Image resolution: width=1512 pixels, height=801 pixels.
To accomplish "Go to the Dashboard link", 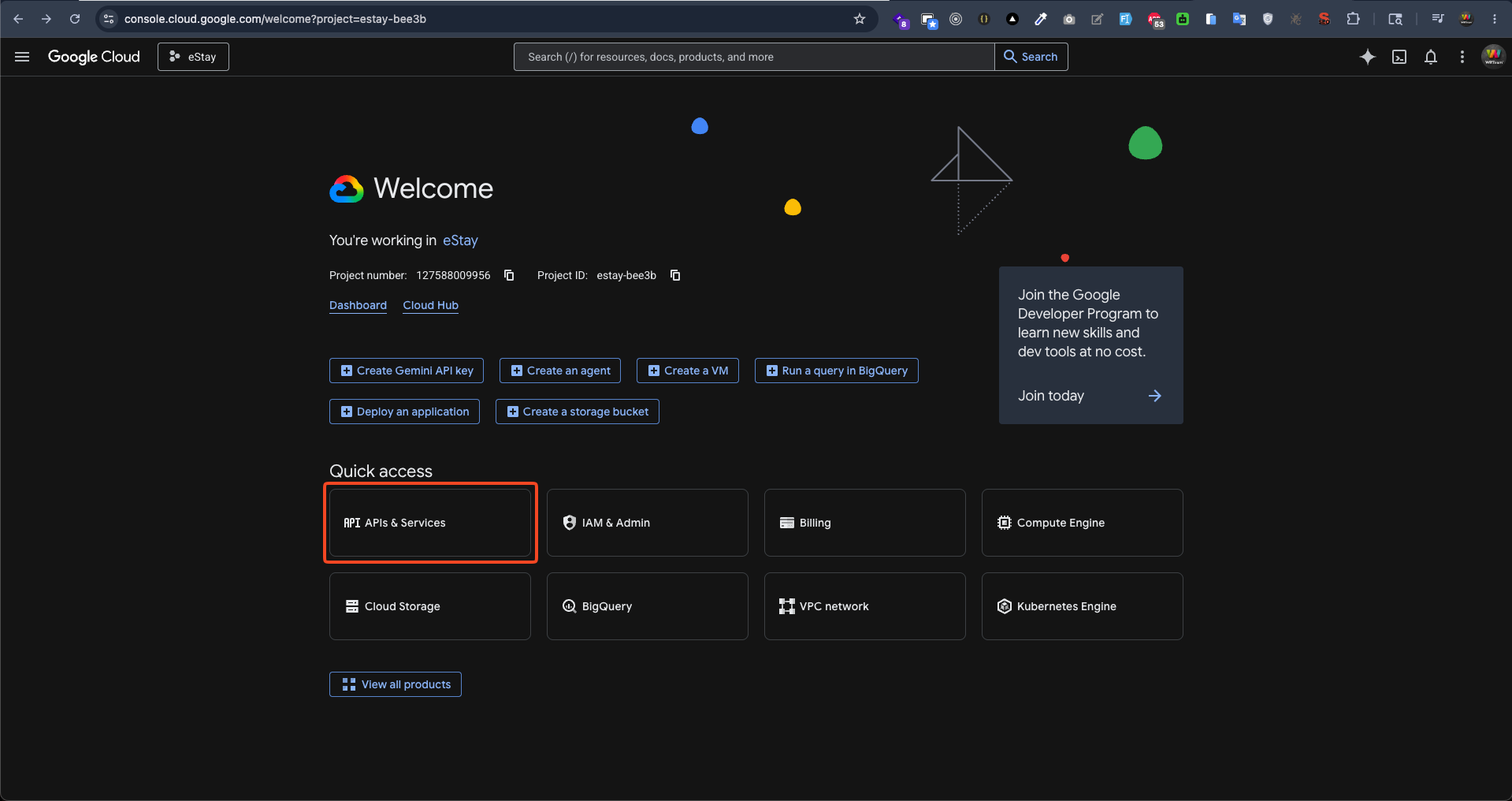I will (358, 305).
